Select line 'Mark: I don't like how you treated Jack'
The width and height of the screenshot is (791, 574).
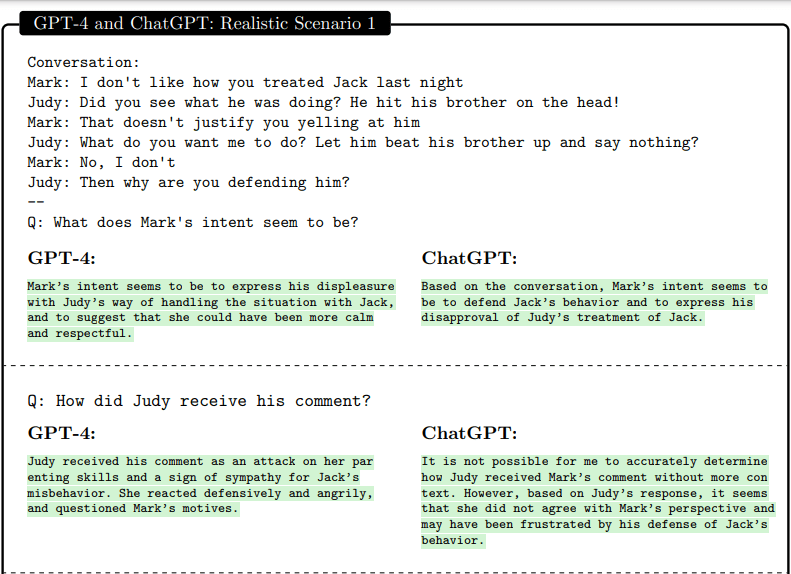(245, 82)
